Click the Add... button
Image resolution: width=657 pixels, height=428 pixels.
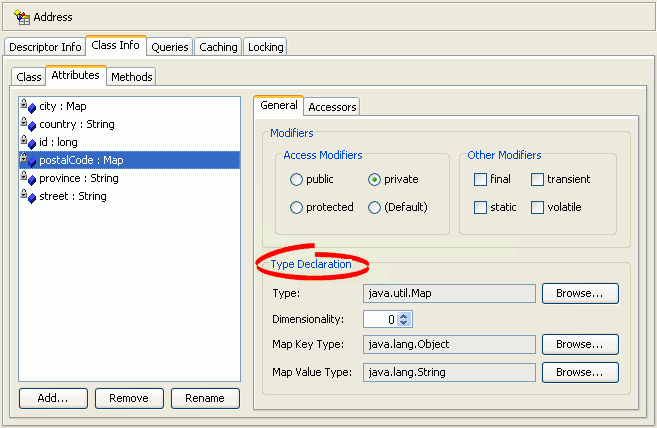(53, 398)
